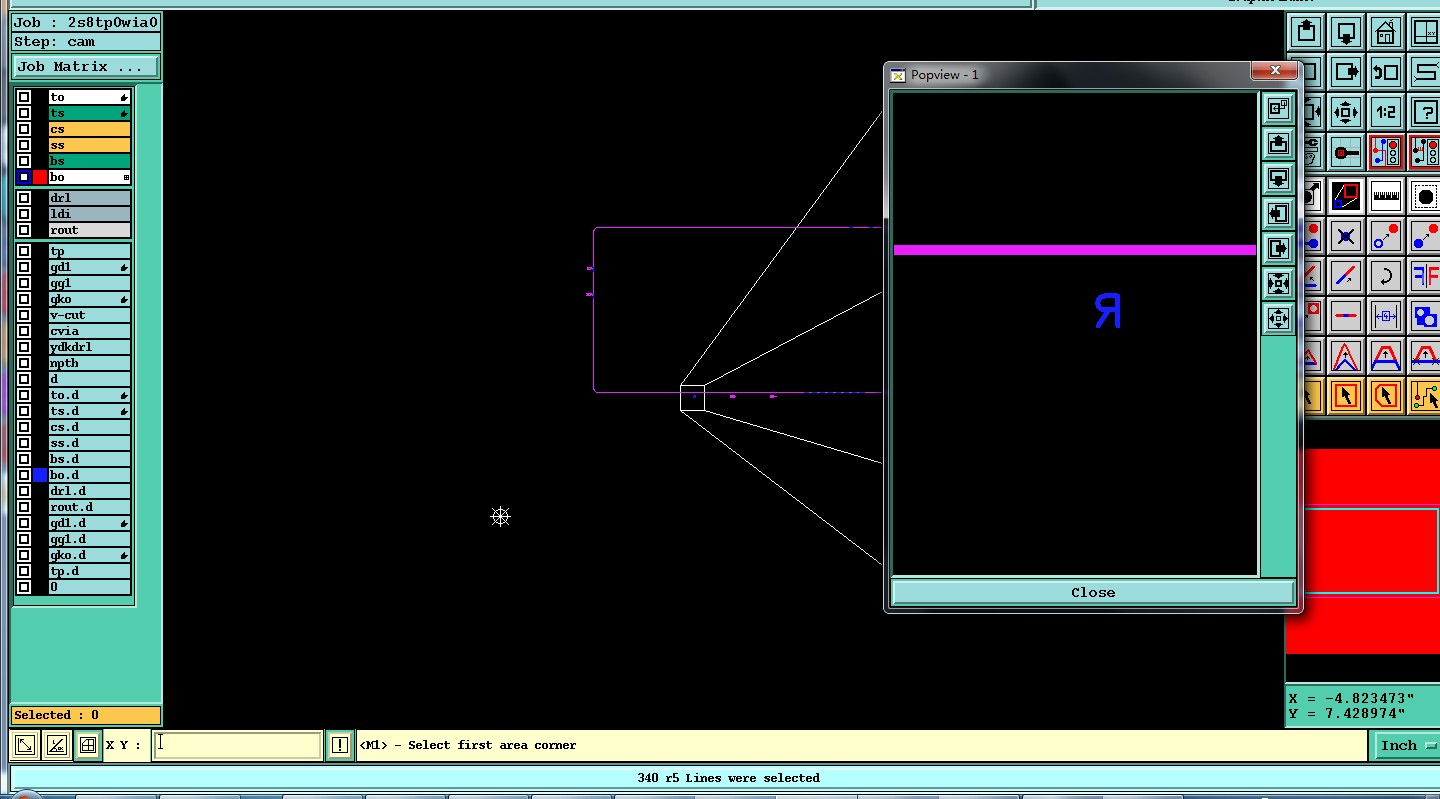Select the ydkdrl layer row
Image resolution: width=1440 pixels, height=799 pixels.
coord(89,347)
